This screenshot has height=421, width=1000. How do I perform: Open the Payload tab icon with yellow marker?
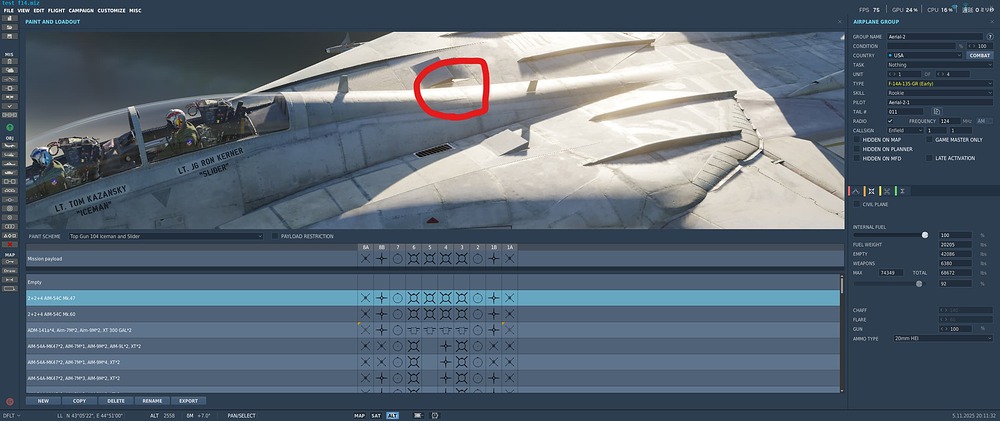871,191
